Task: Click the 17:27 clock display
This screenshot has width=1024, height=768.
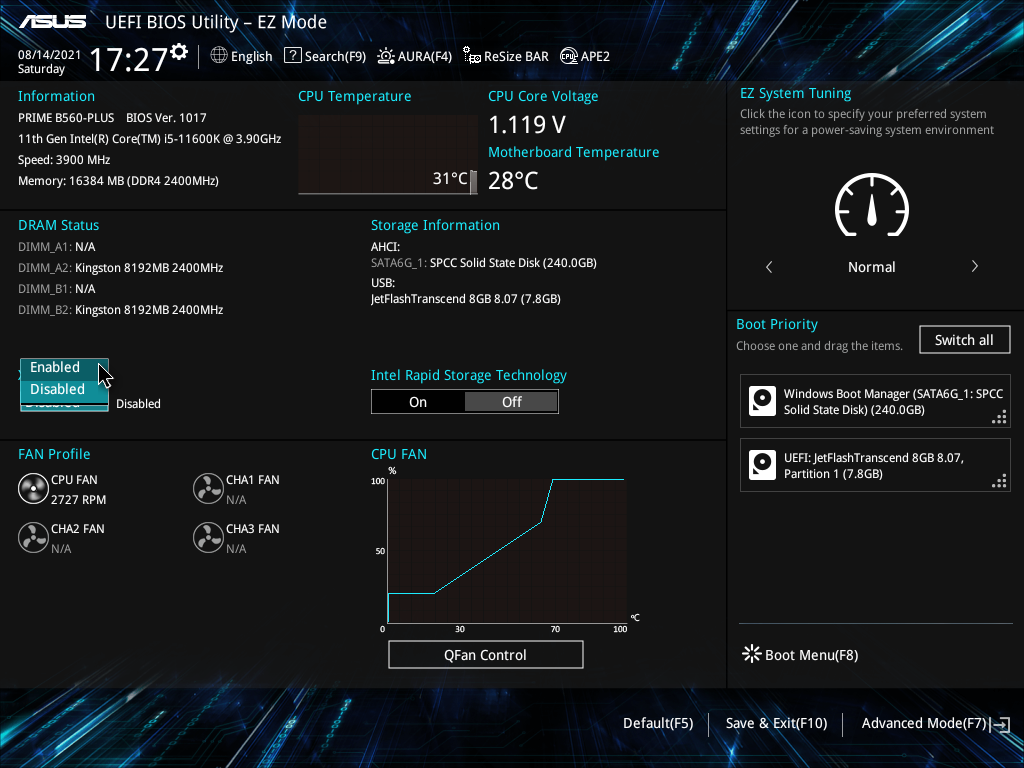Action: [x=128, y=59]
